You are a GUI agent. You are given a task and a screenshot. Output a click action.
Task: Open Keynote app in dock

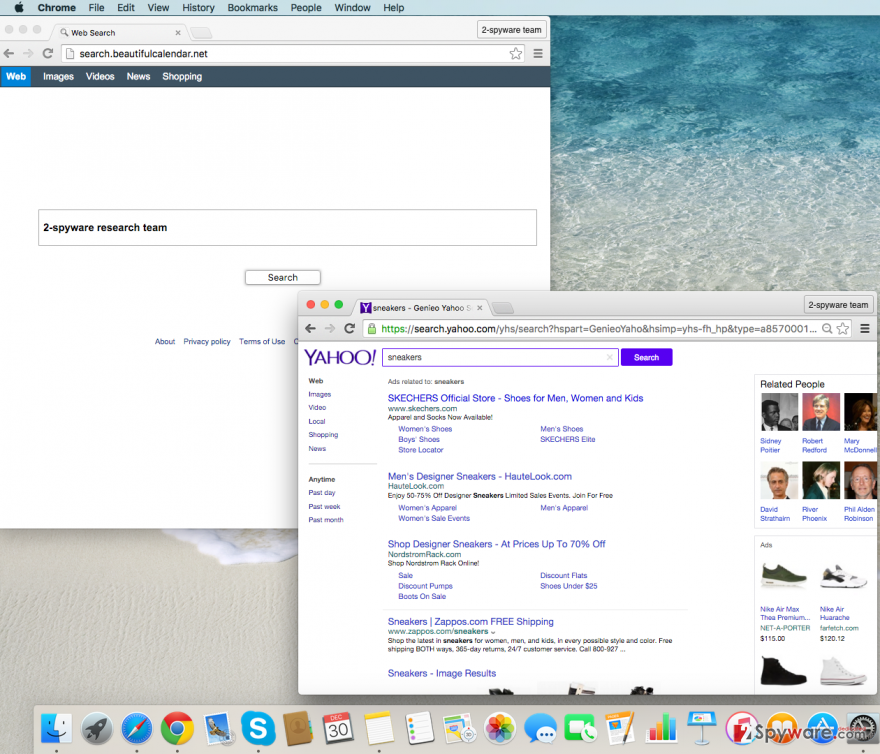click(x=702, y=728)
